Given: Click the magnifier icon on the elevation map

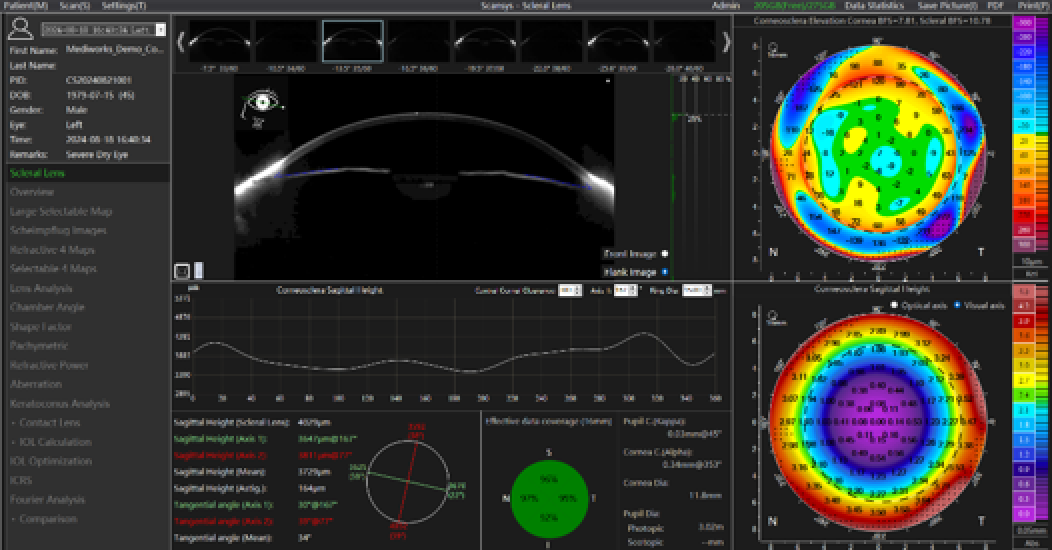Looking at the screenshot, I should pyautogui.click(x=772, y=48).
